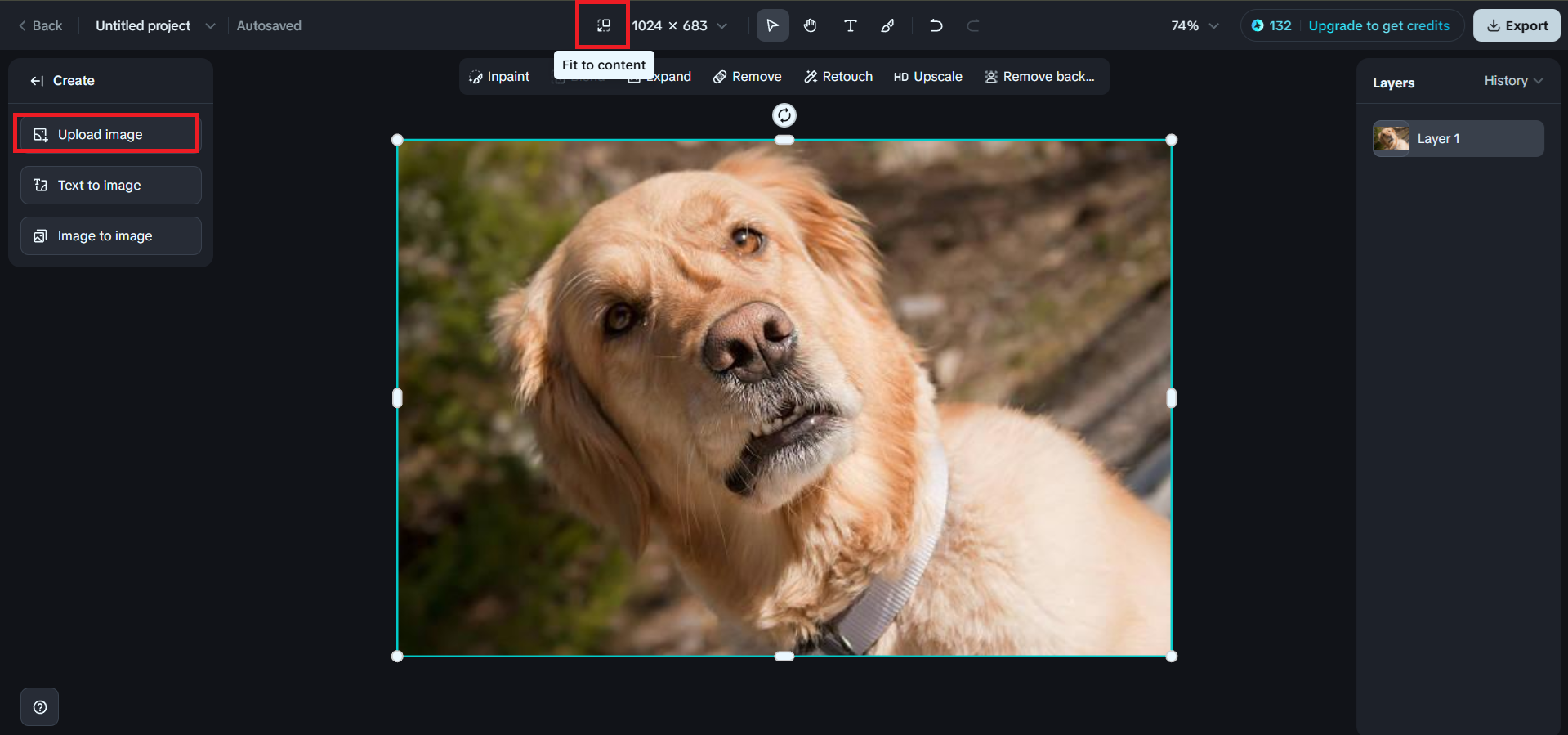Select the Layer 1 thumbnail

click(1391, 138)
